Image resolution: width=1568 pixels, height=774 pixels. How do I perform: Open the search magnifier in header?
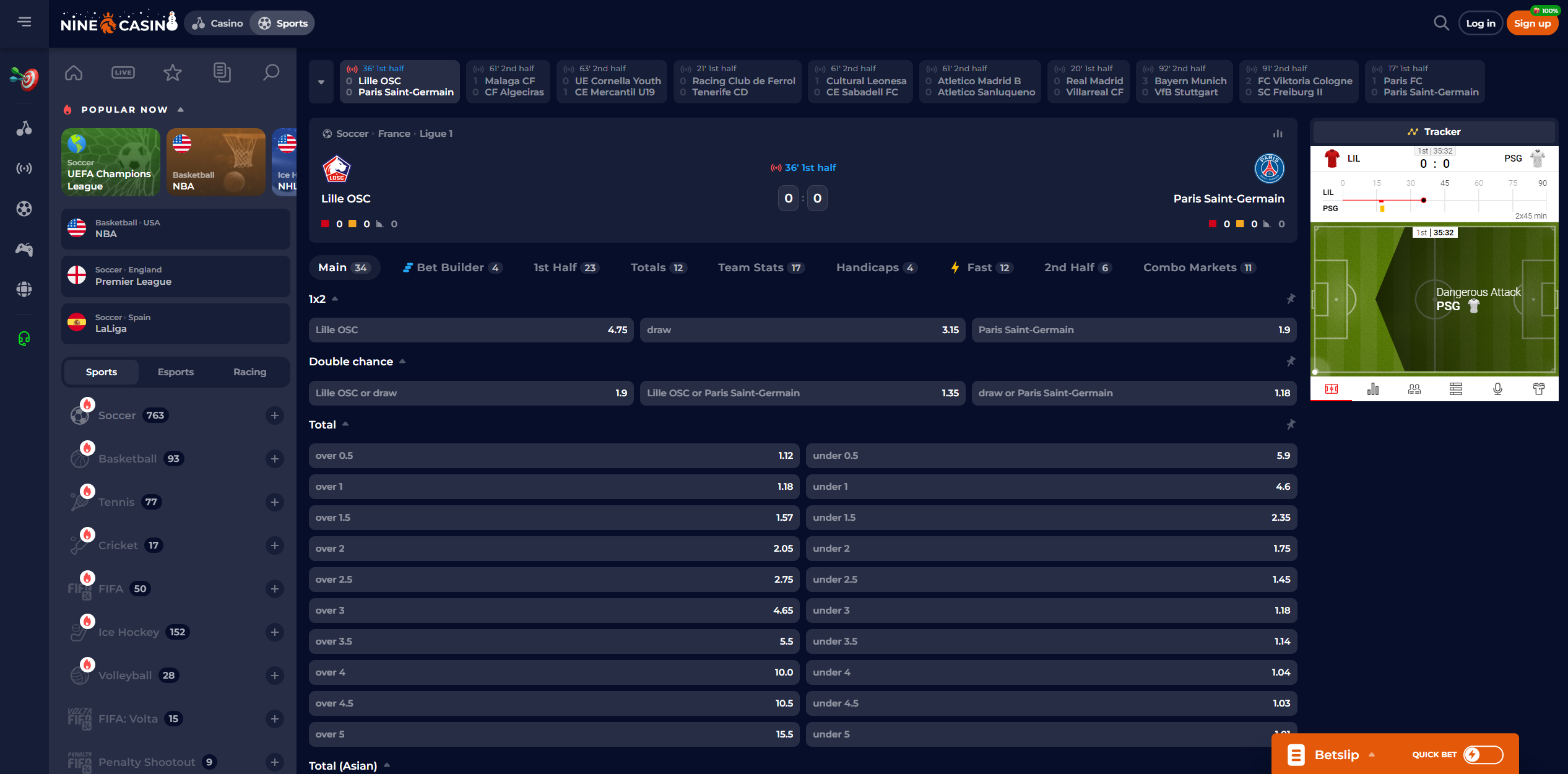tap(1441, 23)
